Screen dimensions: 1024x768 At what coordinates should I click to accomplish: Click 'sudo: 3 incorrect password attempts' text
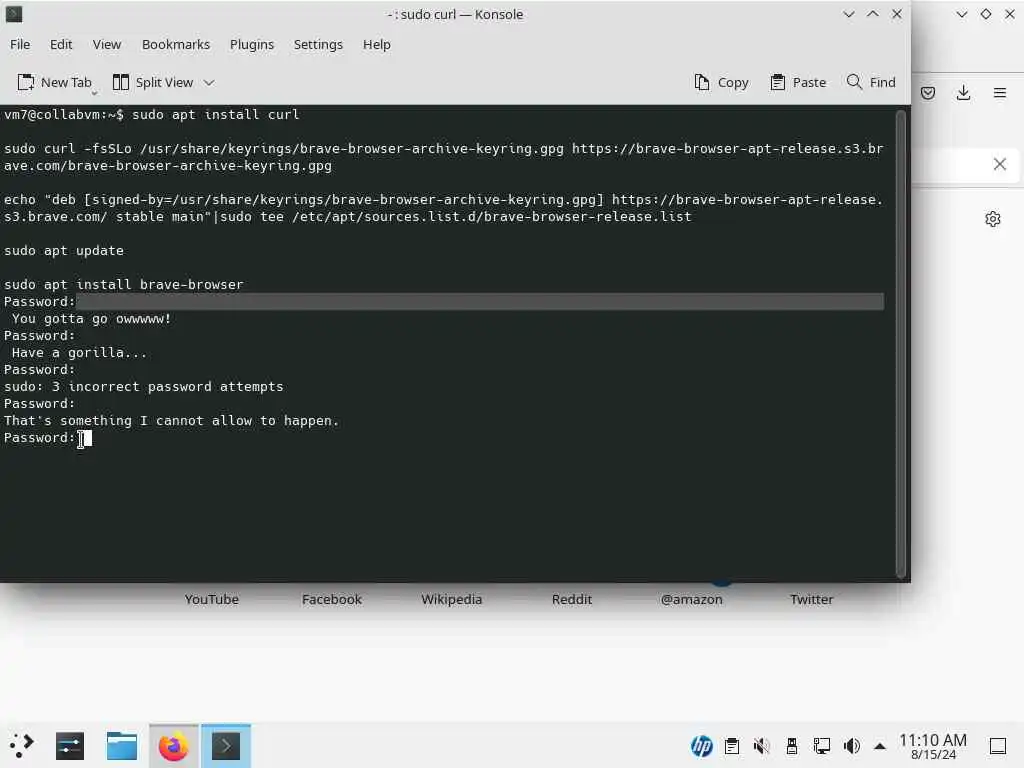pyautogui.click(x=144, y=387)
